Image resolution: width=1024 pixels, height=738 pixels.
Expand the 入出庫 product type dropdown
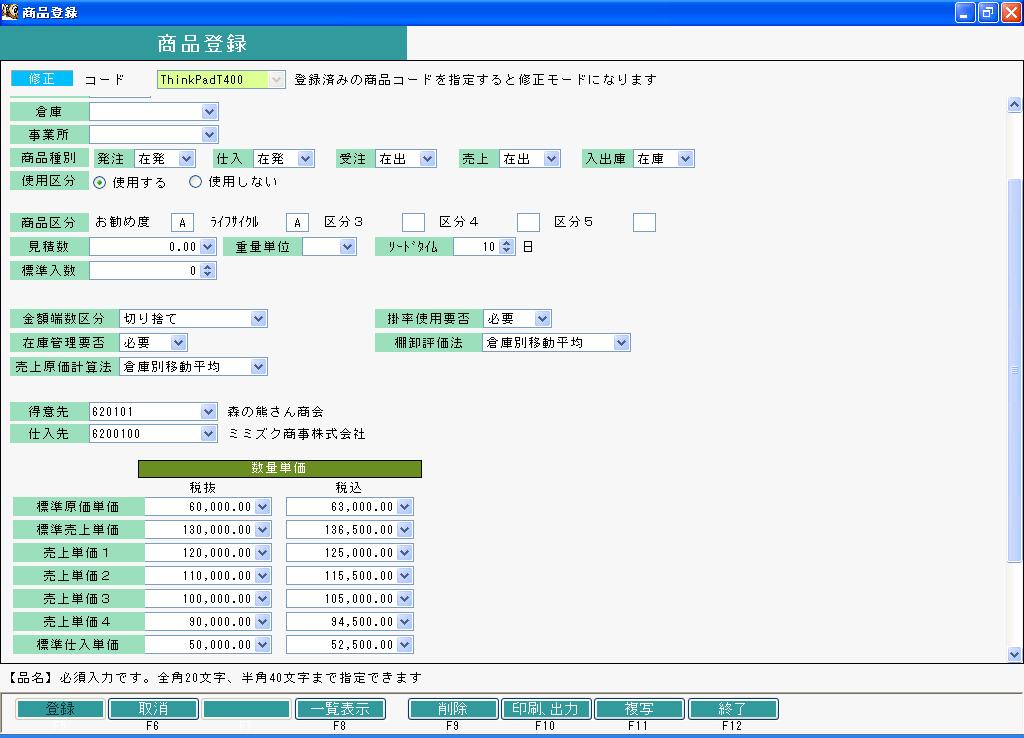[x=685, y=159]
